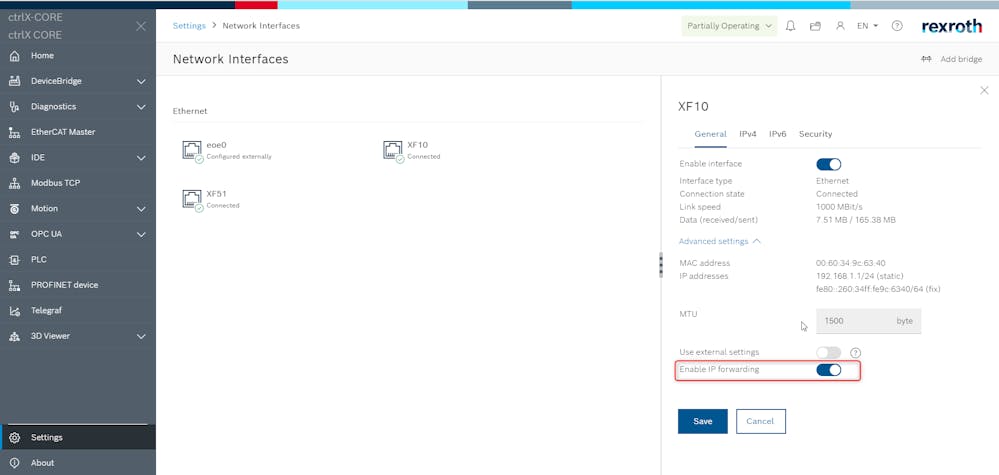Toggle the Use external settings switch
This screenshot has width=999, height=475.
(828, 352)
